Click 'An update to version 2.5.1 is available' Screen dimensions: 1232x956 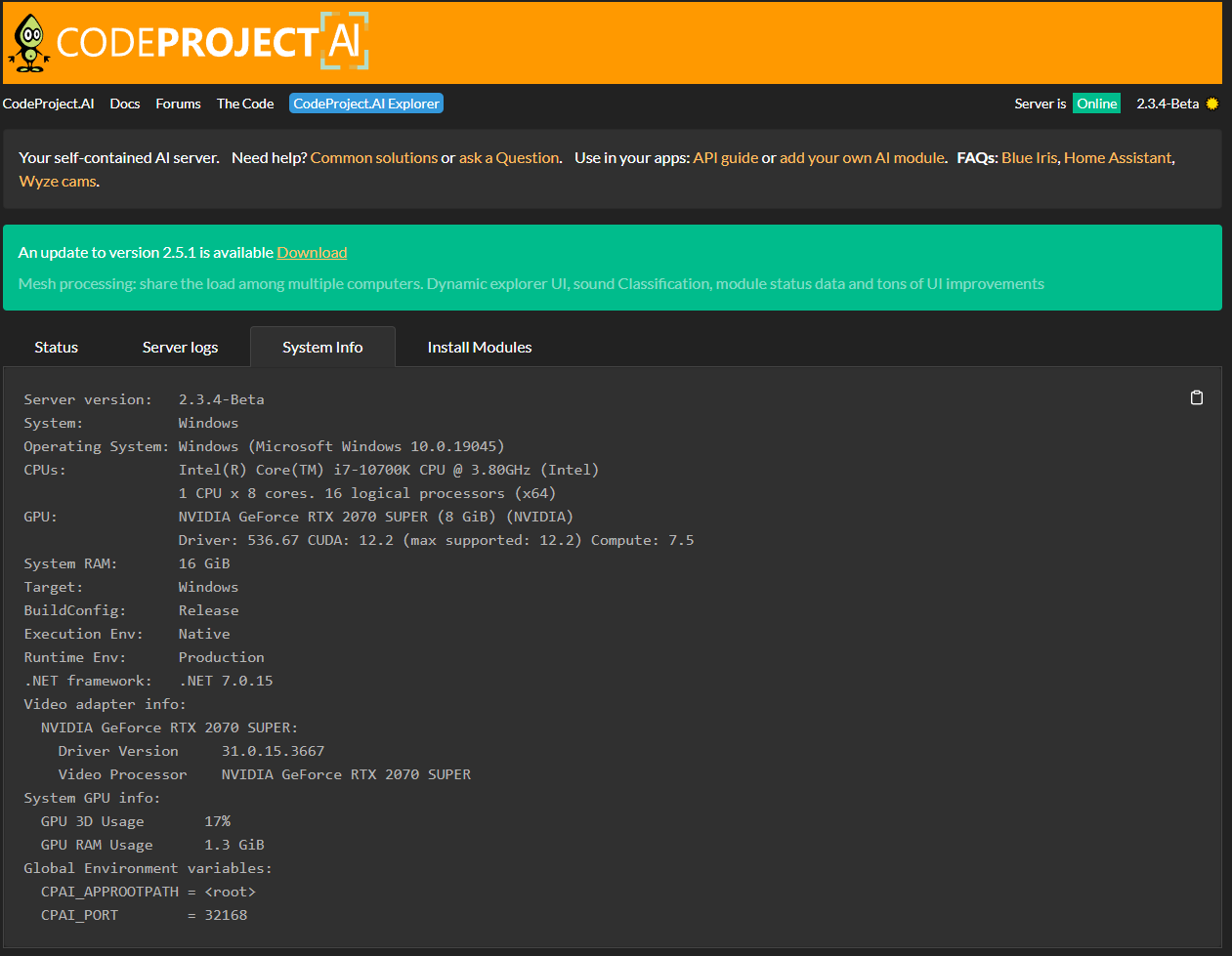pyautogui.click(x=146, y=252)
